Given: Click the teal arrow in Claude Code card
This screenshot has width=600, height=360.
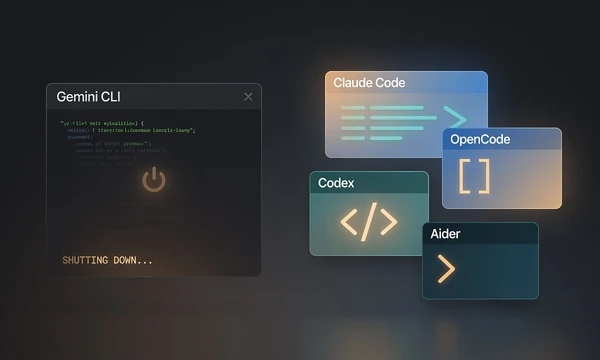Looking at the screenshot, I should coord(455,117).
